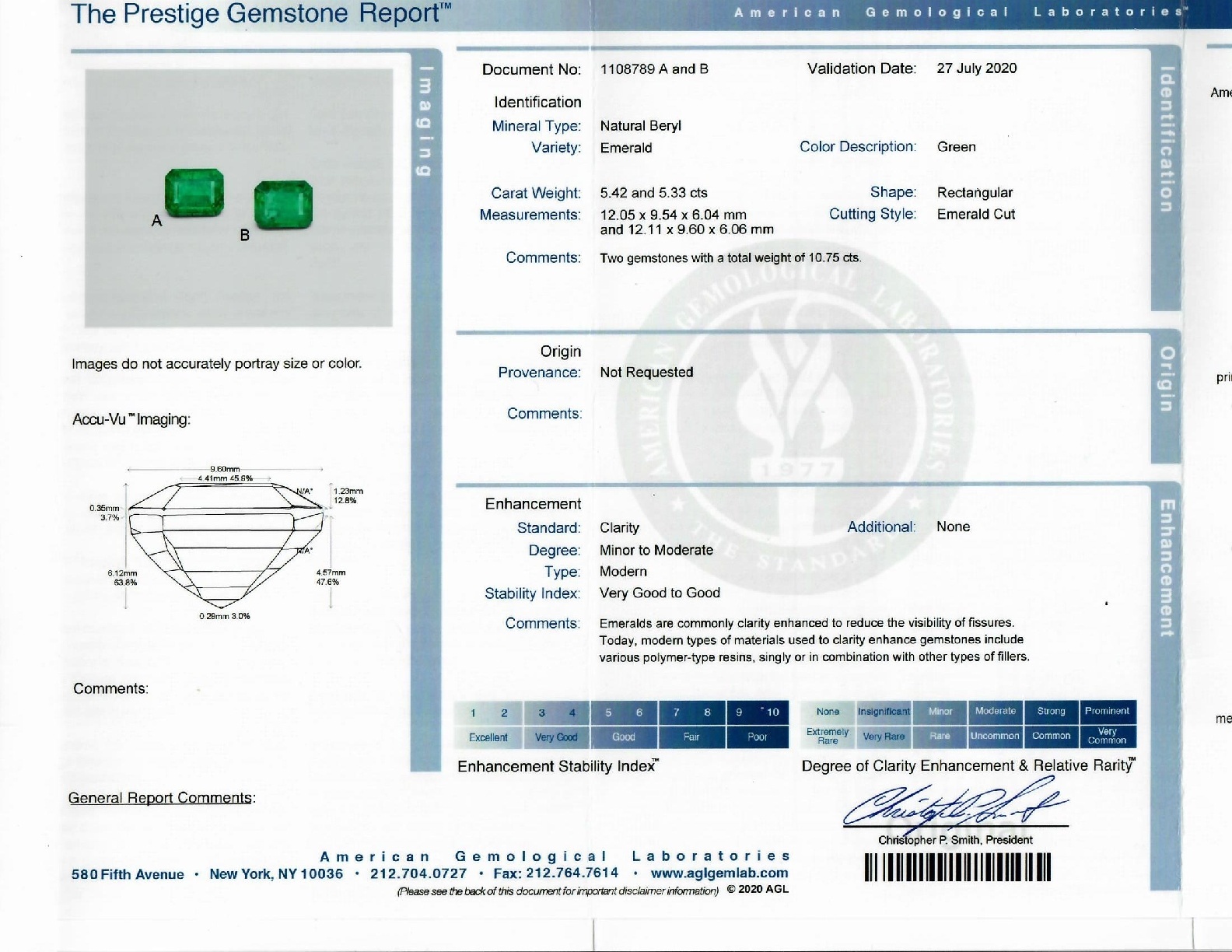Select the 'Very Good' stability index cell
This screenshot has width=1232, height=952.
[556, 737]
